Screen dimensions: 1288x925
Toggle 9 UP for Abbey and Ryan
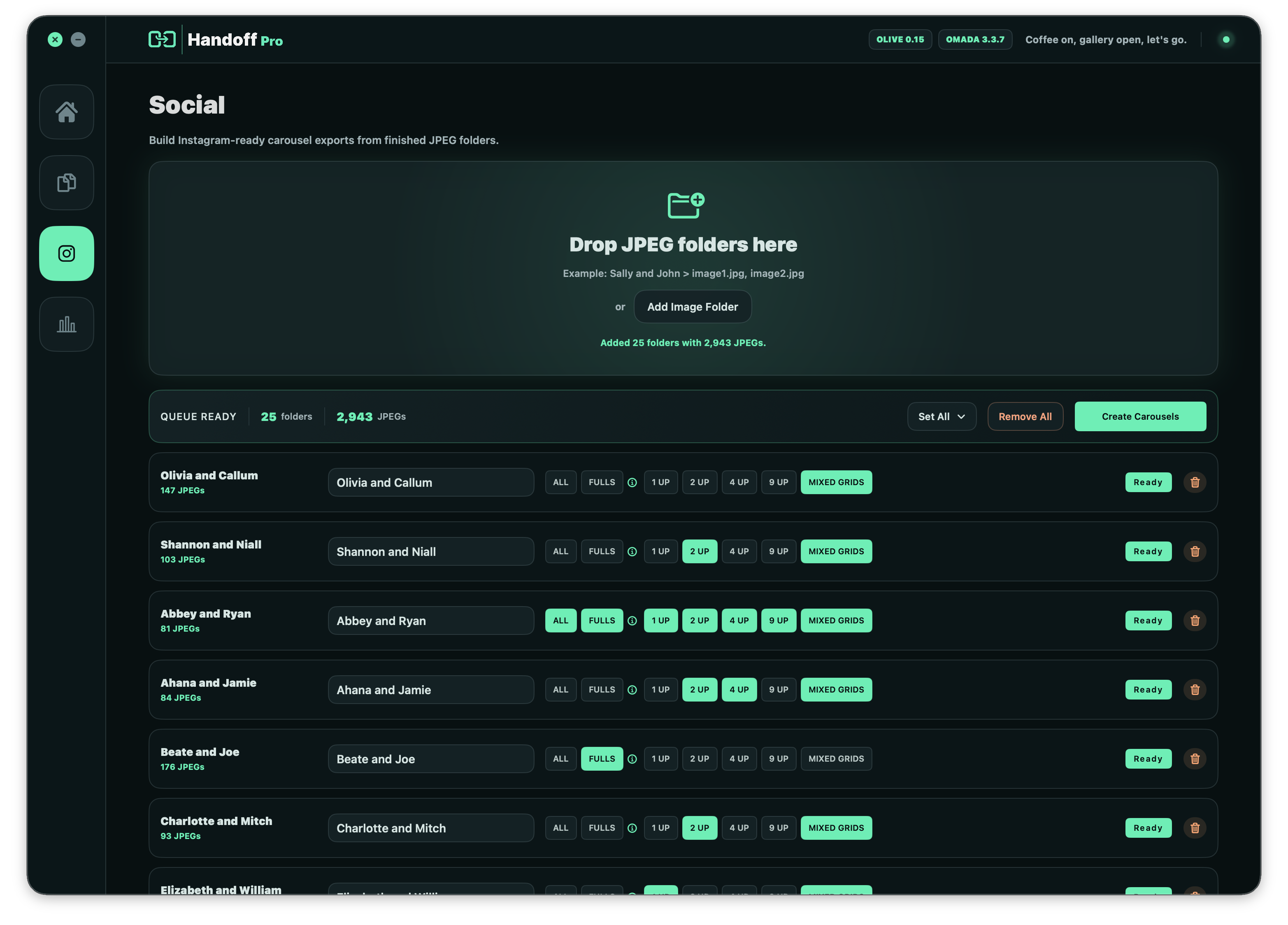[x=778, y=621]
